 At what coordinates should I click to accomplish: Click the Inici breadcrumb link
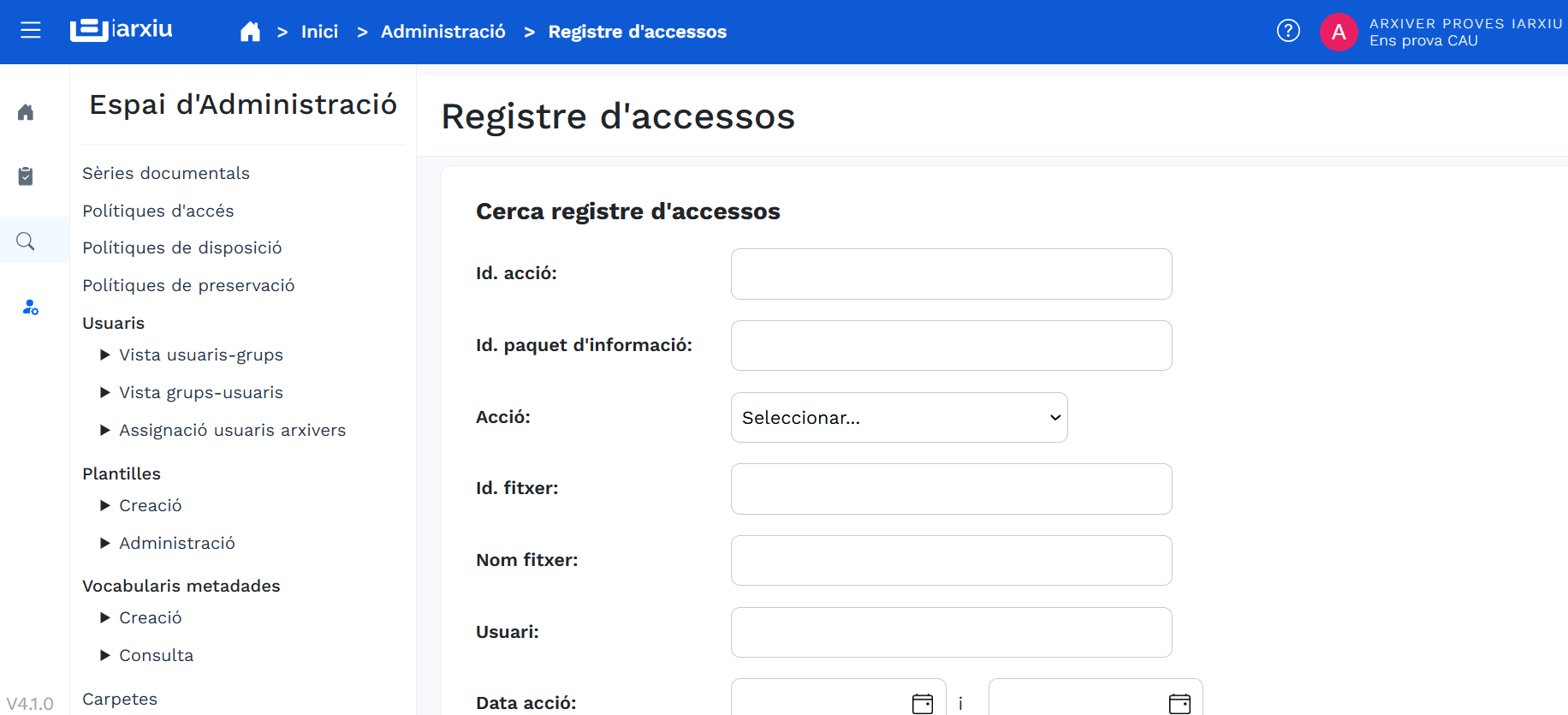point(319,32)
